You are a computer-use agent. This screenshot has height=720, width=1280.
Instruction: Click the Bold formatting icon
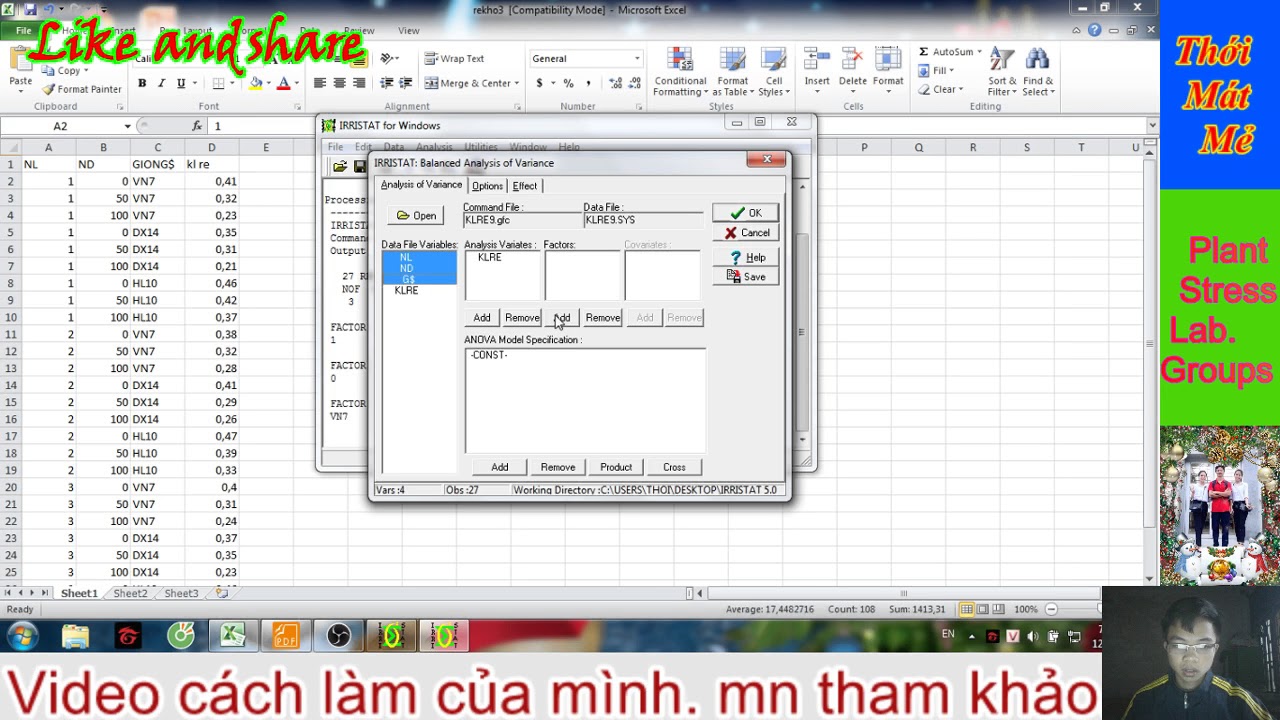(x=142, y=83)
